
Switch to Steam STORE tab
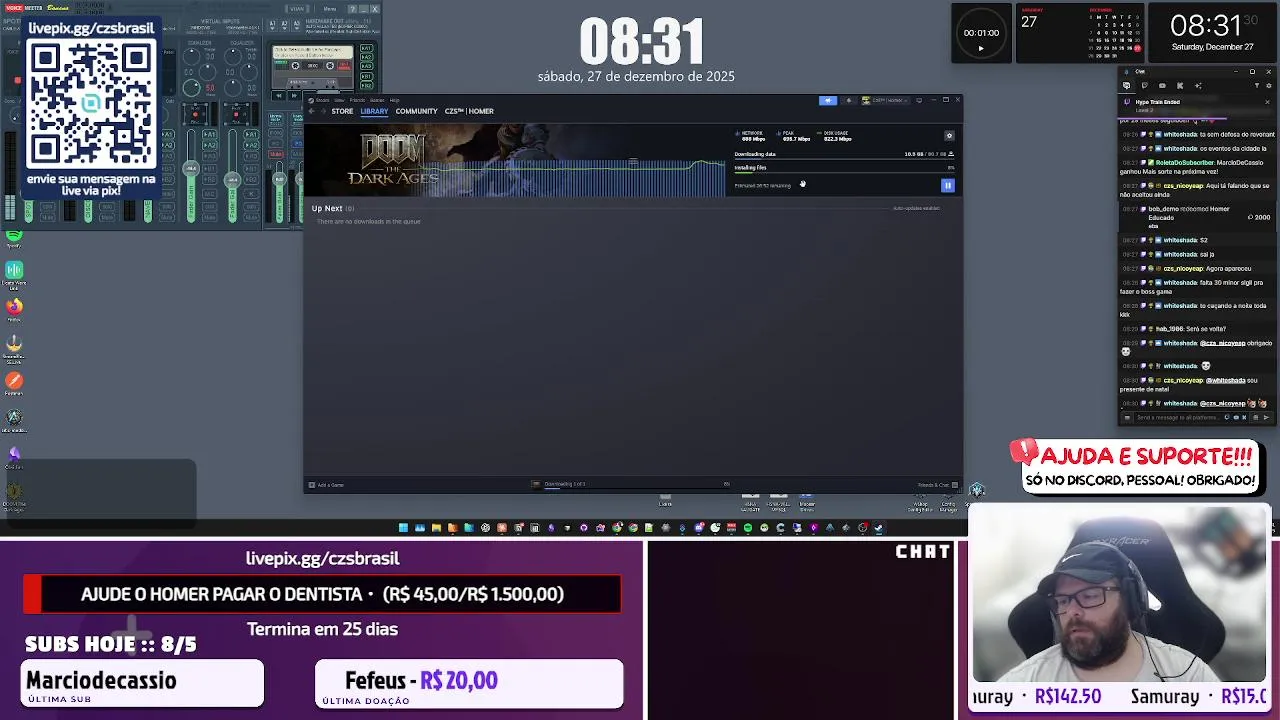(342, 111)
